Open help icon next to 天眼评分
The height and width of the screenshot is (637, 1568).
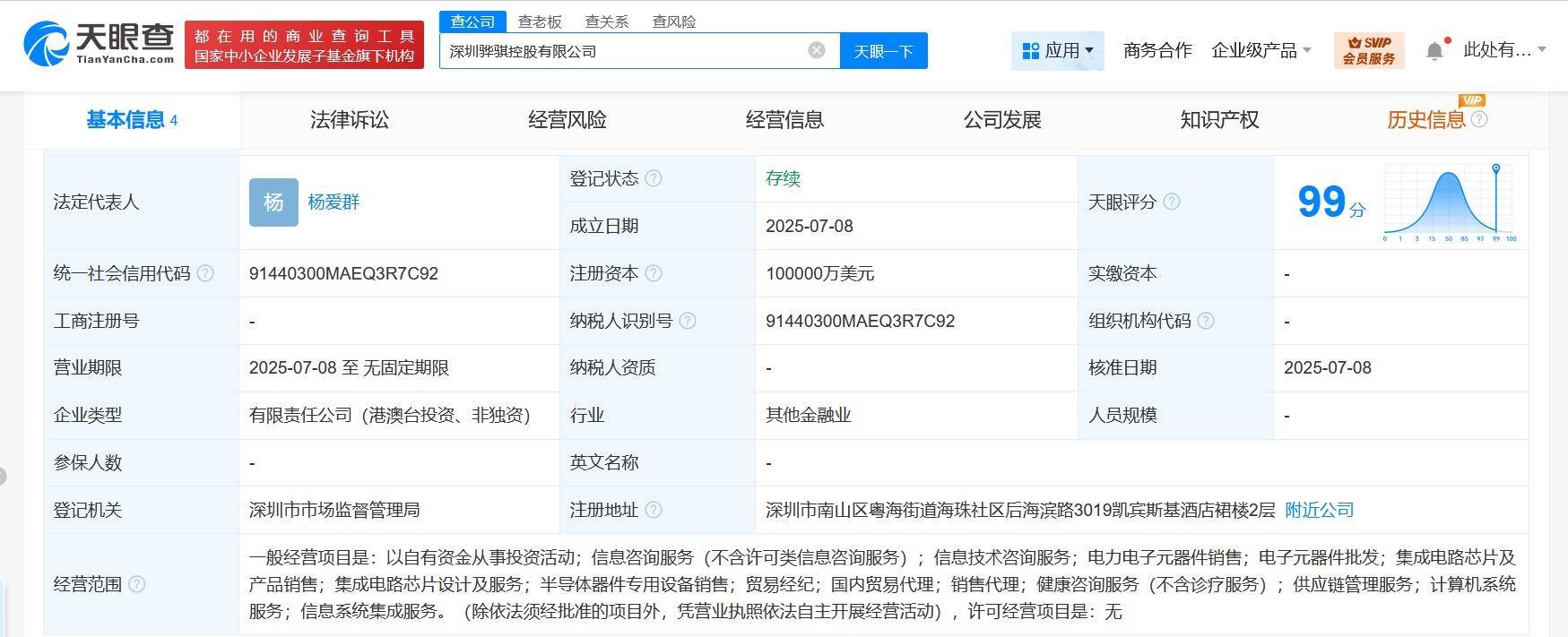click(1172, 202)
